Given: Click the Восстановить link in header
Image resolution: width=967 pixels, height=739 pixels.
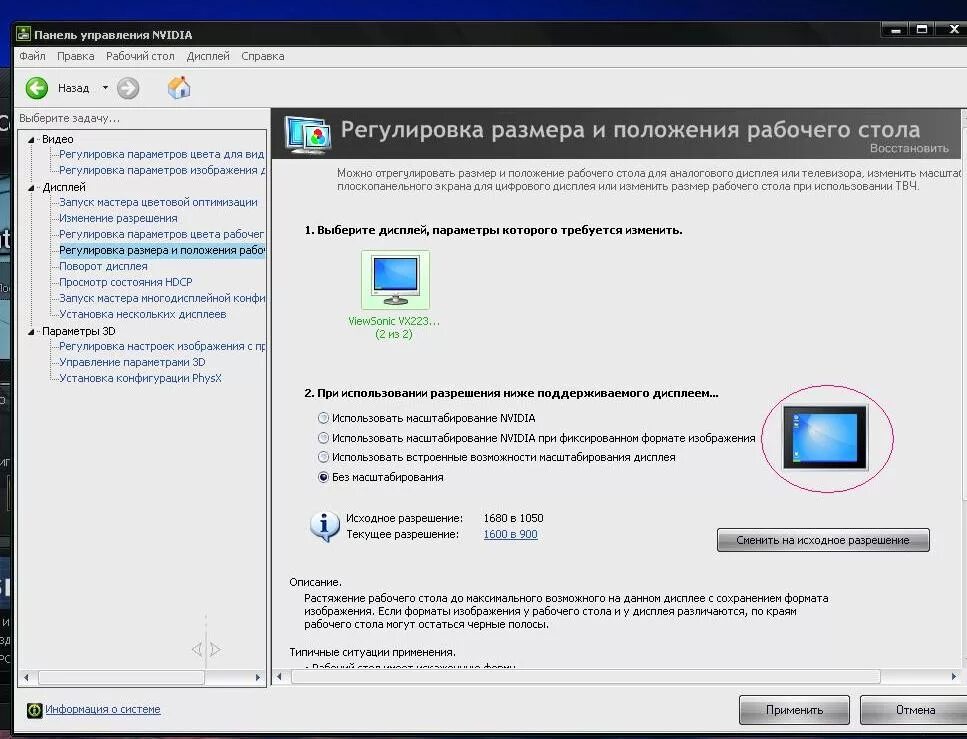Looking at the screenshot, I should (x=909, y=148).
